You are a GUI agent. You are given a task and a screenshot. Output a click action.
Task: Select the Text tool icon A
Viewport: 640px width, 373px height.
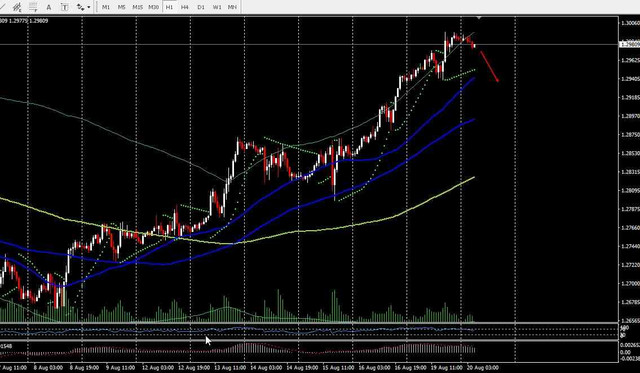pos(49,7)
